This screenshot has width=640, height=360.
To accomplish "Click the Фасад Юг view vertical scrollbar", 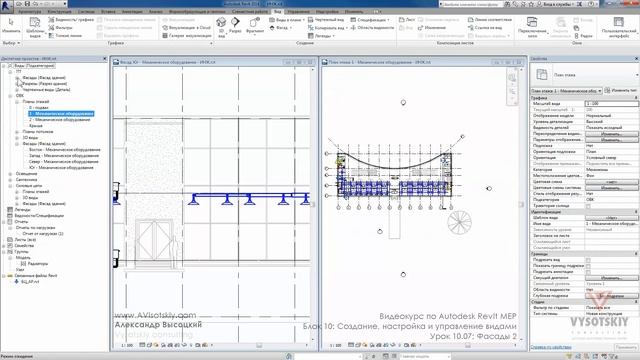I will (313, 204).
